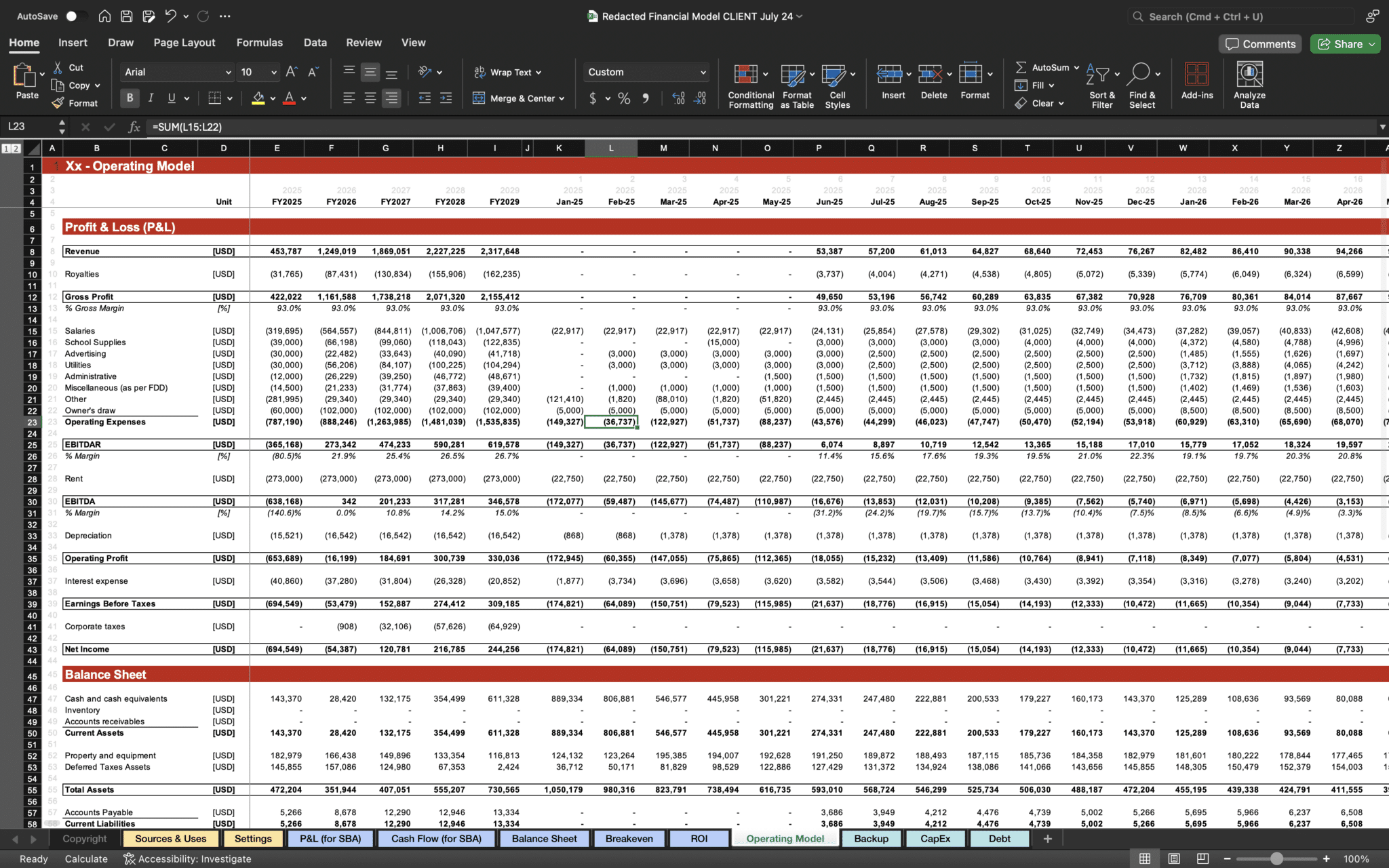Click the Delete cells icon
The image size is (1389, 868).
(931, 74)
